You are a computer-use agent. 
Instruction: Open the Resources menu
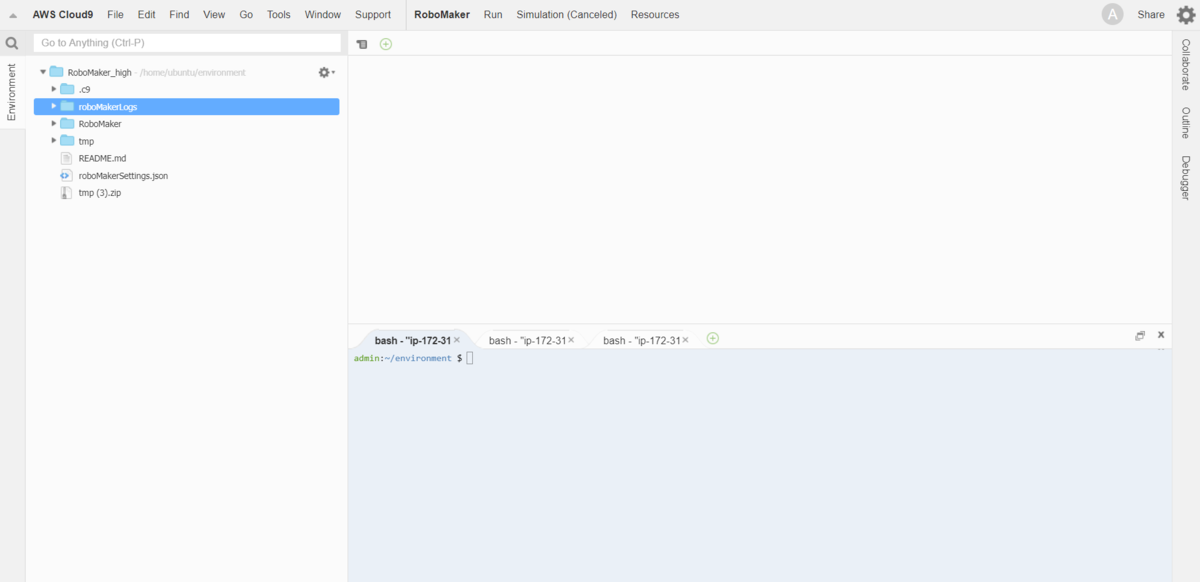655,15
